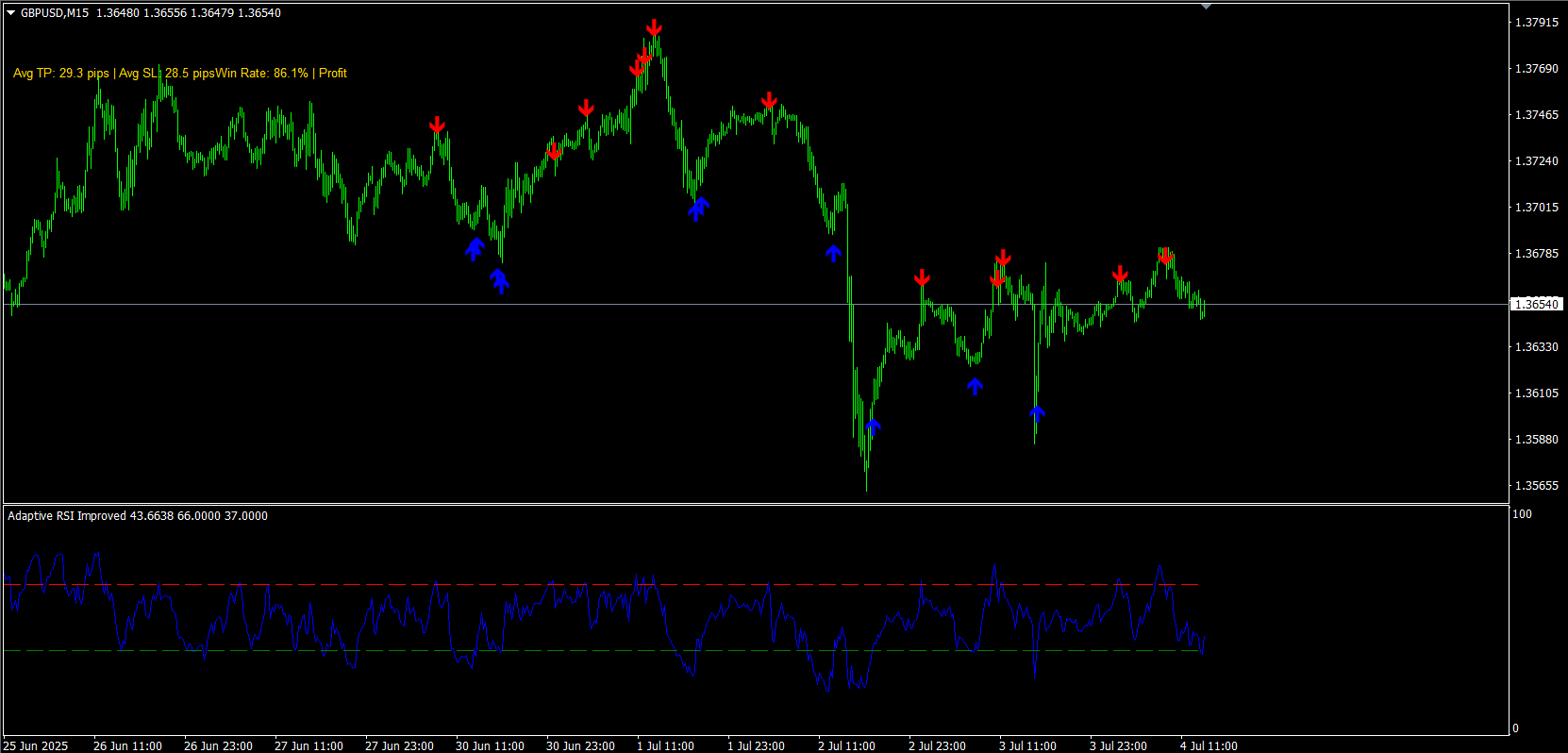Click the 3 Jul 11:00 time label
The image size is (1568, 753).
[x=1027, y=745]
